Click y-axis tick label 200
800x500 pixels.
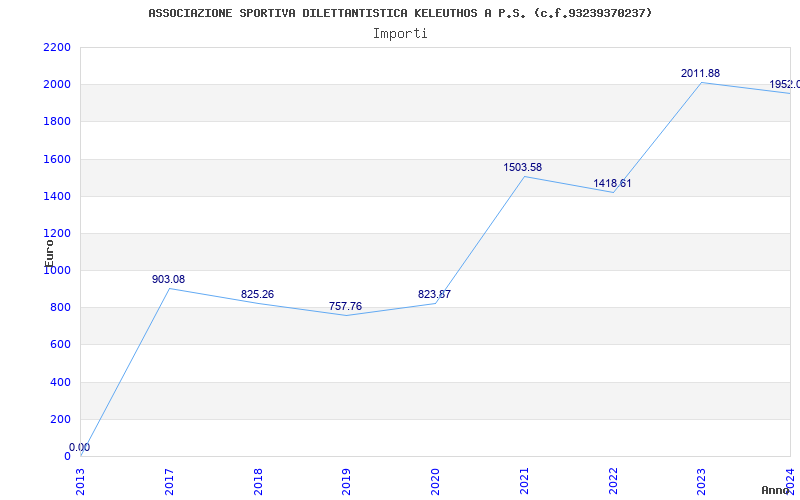pos(61,419)
